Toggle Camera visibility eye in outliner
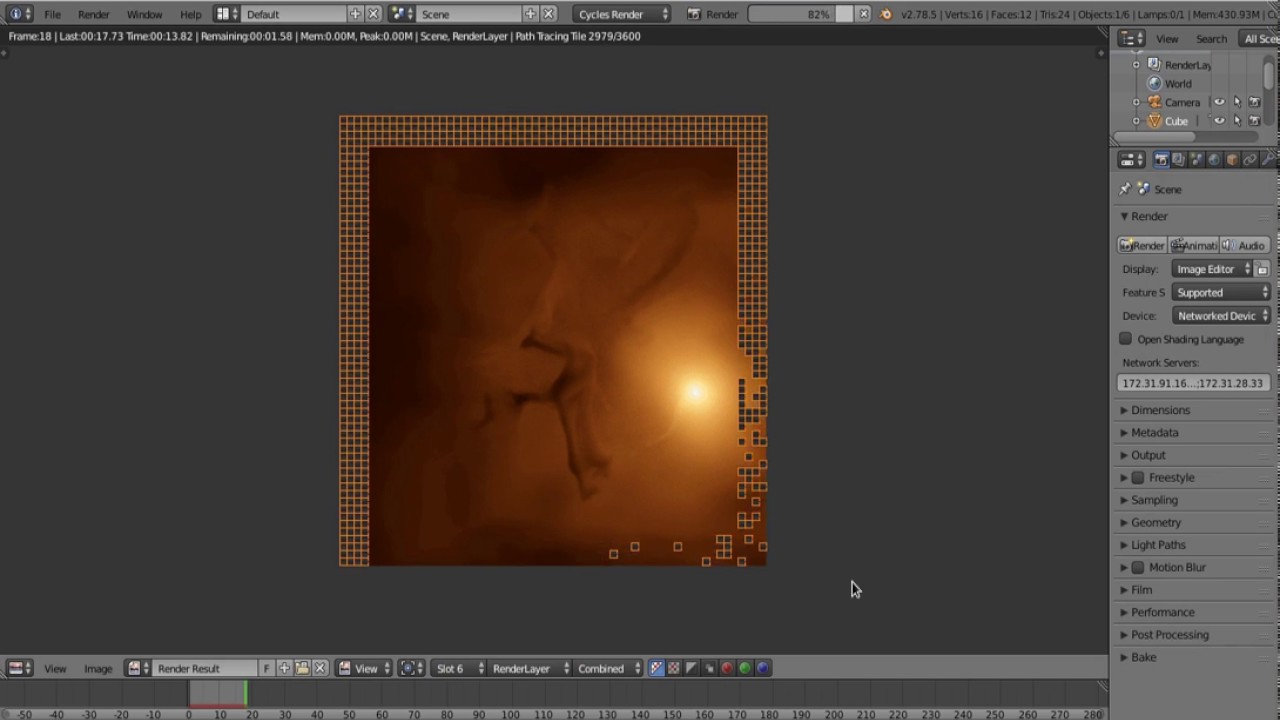The image size is (1280, 720). click(x=1219, y=102)
